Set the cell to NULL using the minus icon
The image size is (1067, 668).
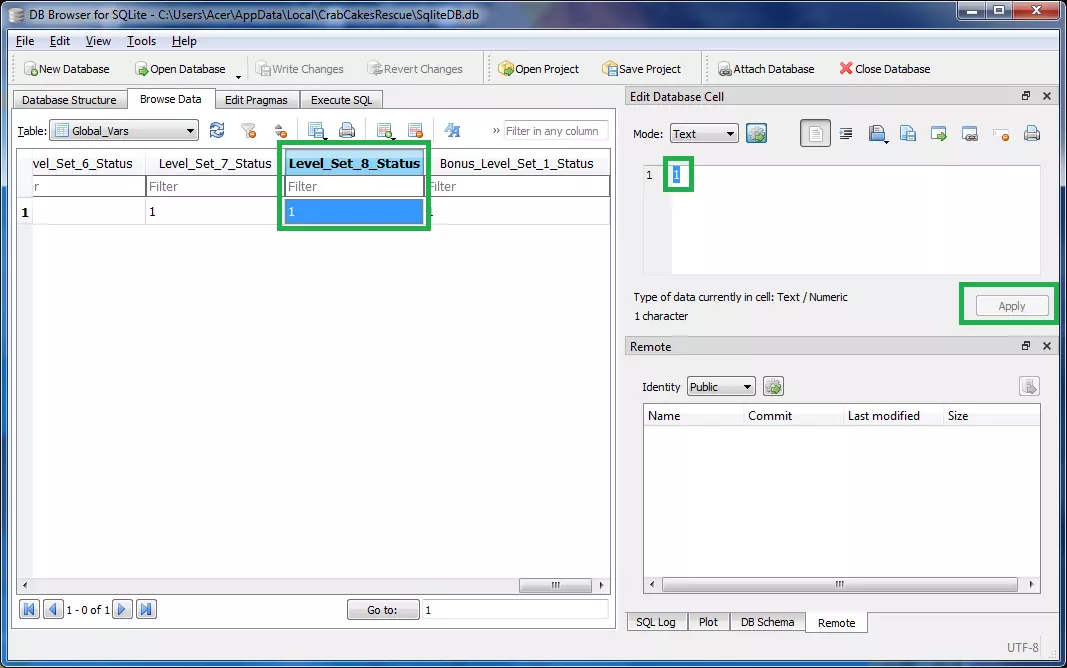click(1001, 133)
